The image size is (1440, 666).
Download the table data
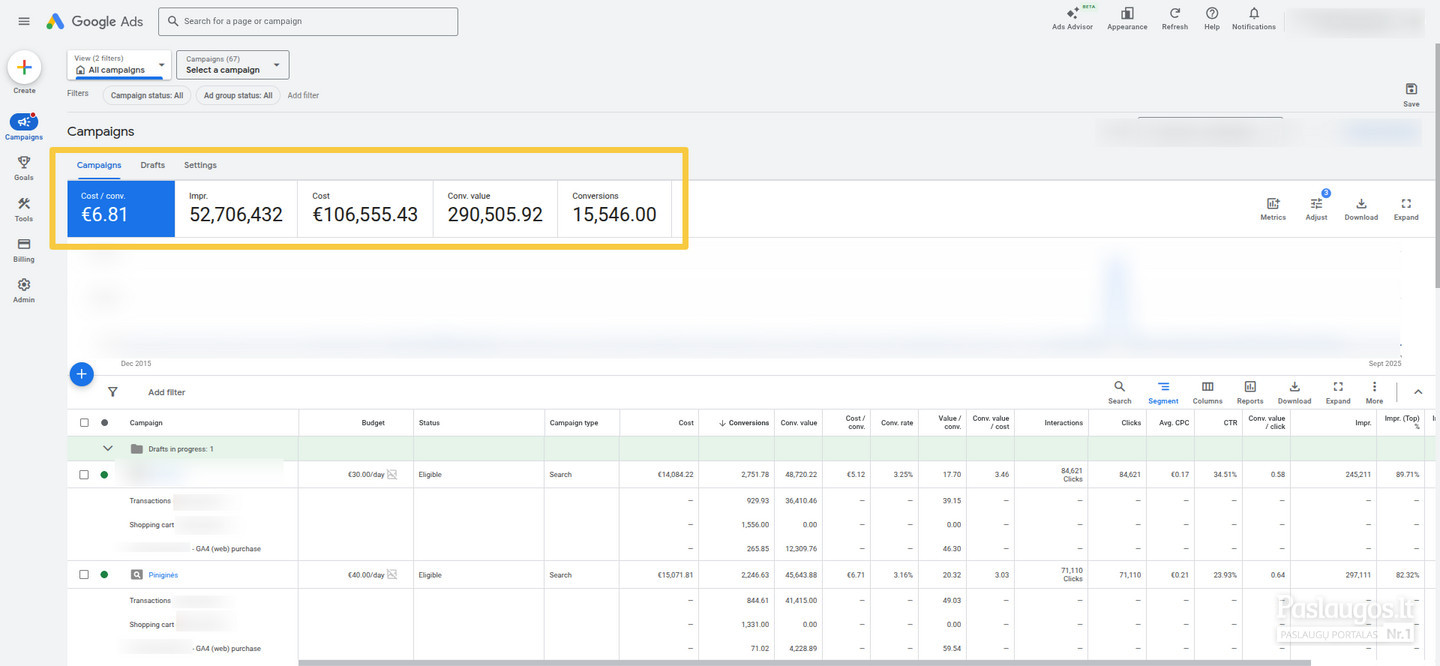coord(1294,391)
